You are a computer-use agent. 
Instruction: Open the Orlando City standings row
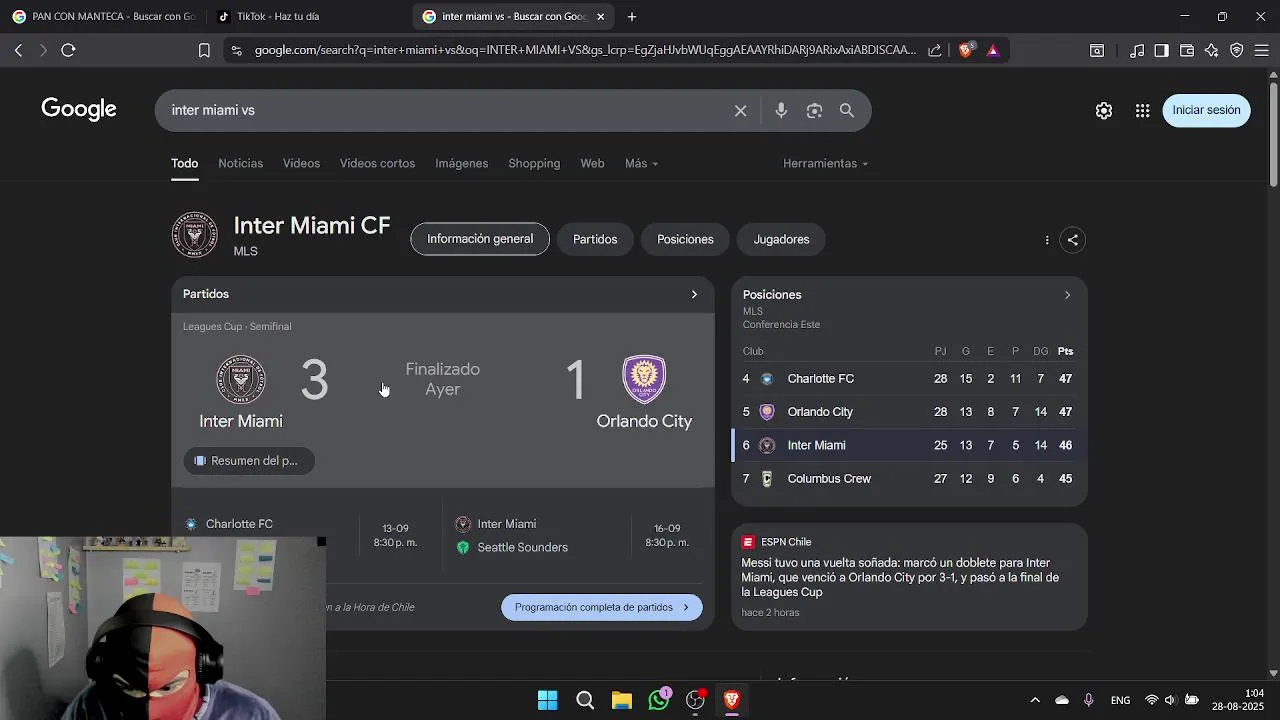click(x=909, y=412)
